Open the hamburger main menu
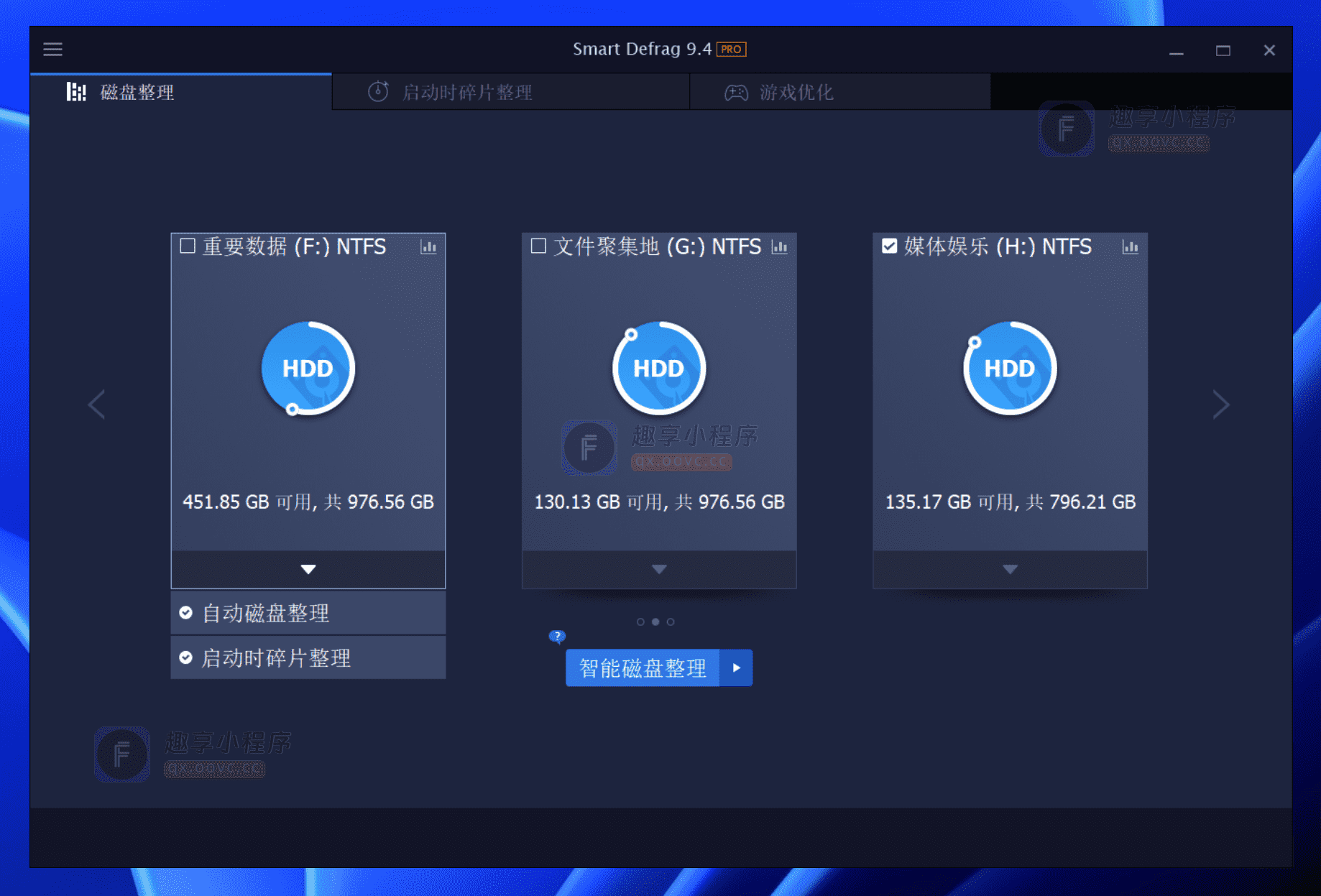Image resolution: width=1321 pixels, height=896 pixels. pos(52,50)
